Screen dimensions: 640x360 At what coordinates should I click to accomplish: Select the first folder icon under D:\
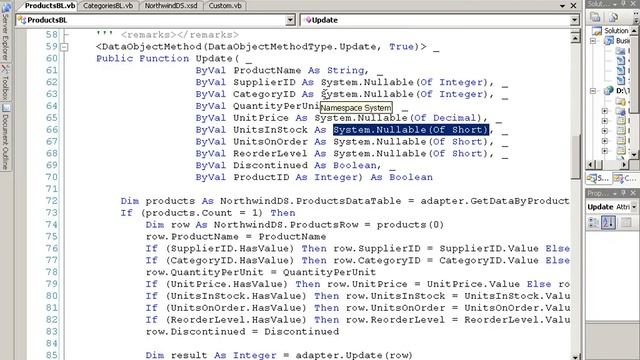coord(620,102)
